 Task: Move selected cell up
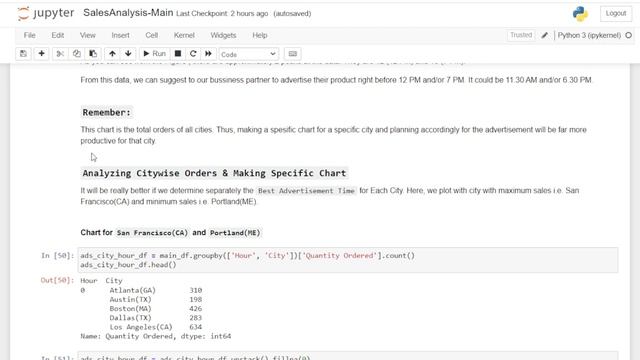pos(112,54)
